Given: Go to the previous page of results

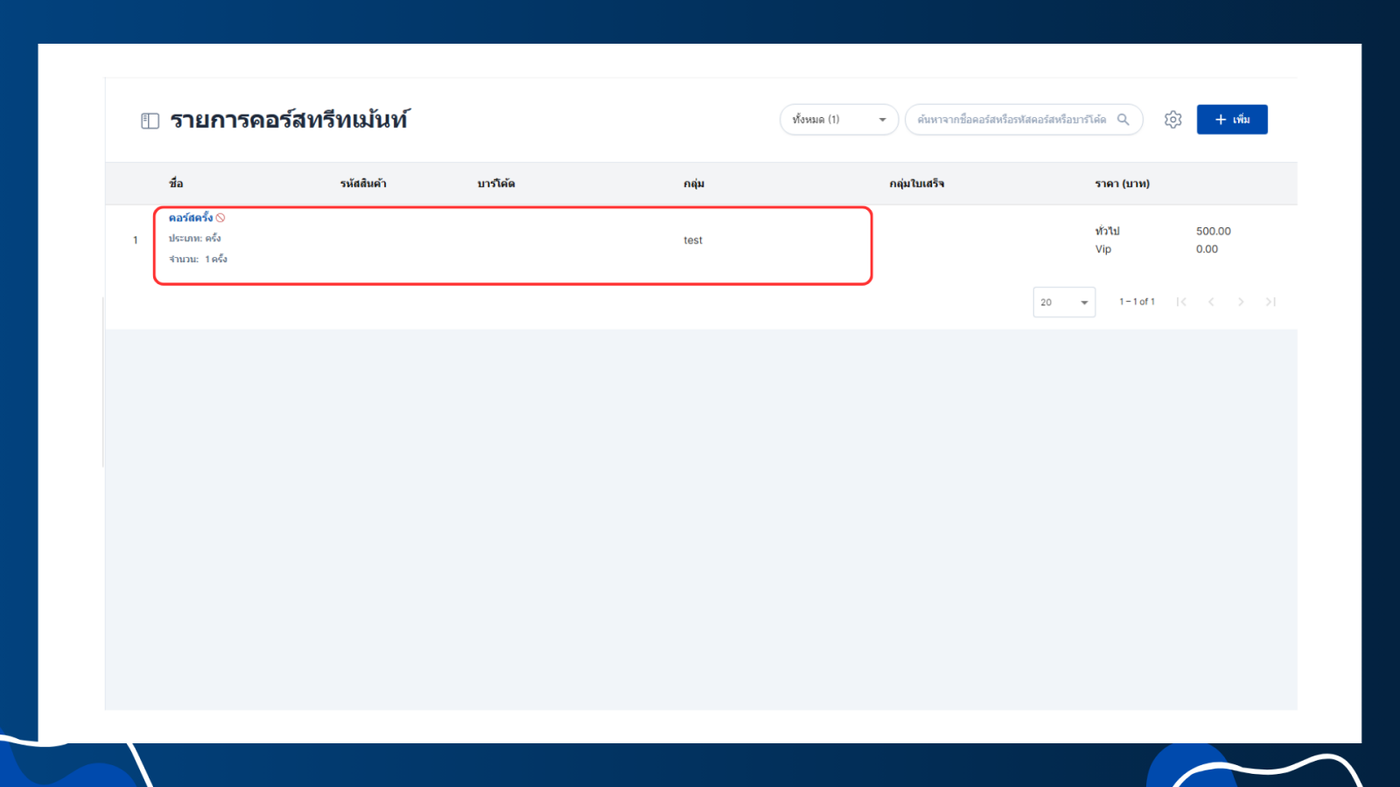Looking at the screenshot, I should pos(1211,302).
